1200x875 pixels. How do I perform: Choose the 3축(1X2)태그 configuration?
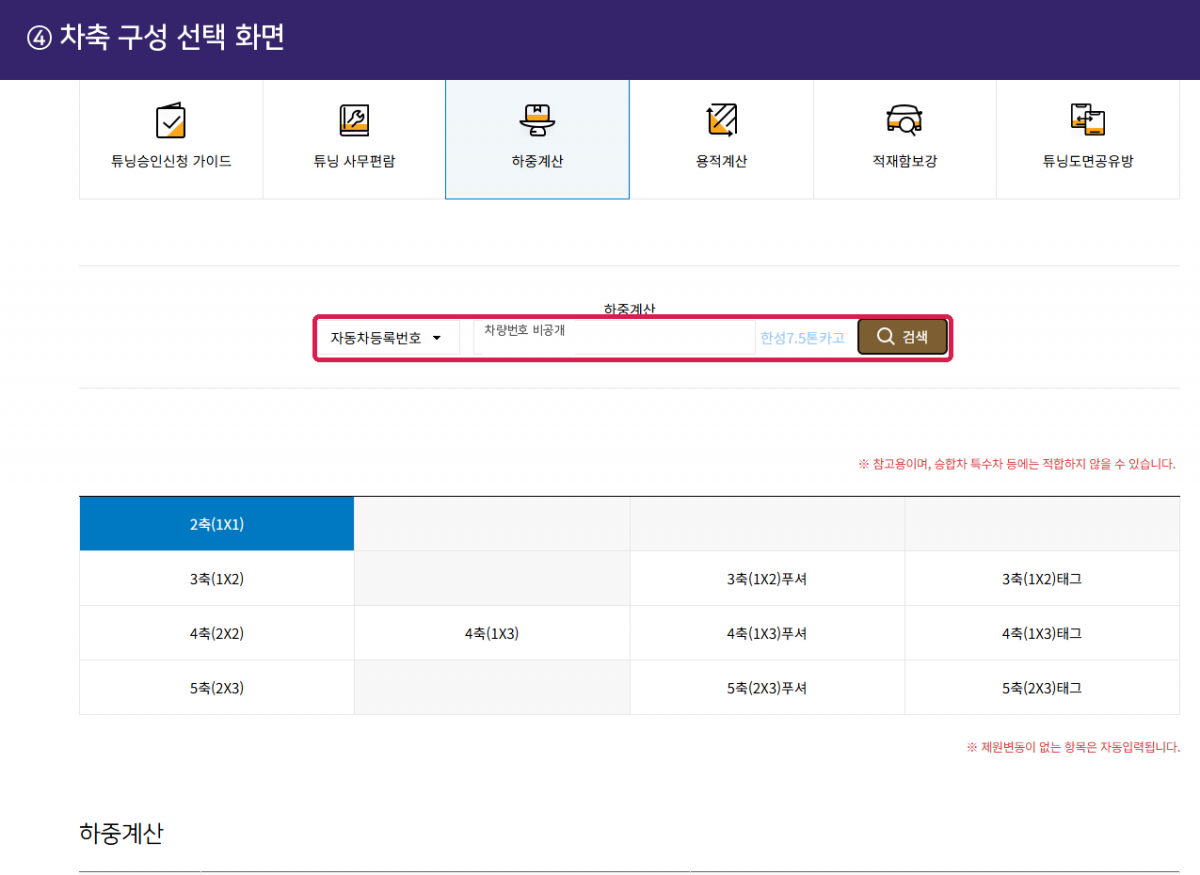pos(1042,579)
